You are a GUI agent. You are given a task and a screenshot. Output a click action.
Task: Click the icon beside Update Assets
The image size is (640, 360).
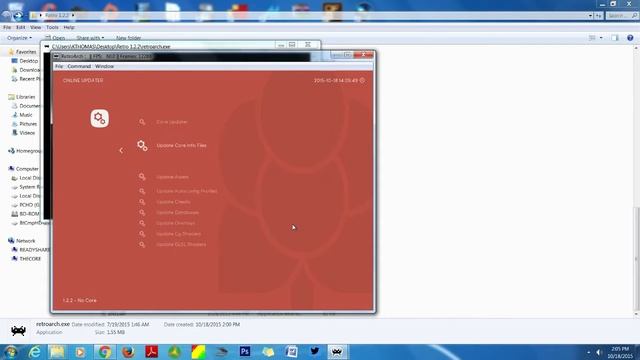coord(142,177)
